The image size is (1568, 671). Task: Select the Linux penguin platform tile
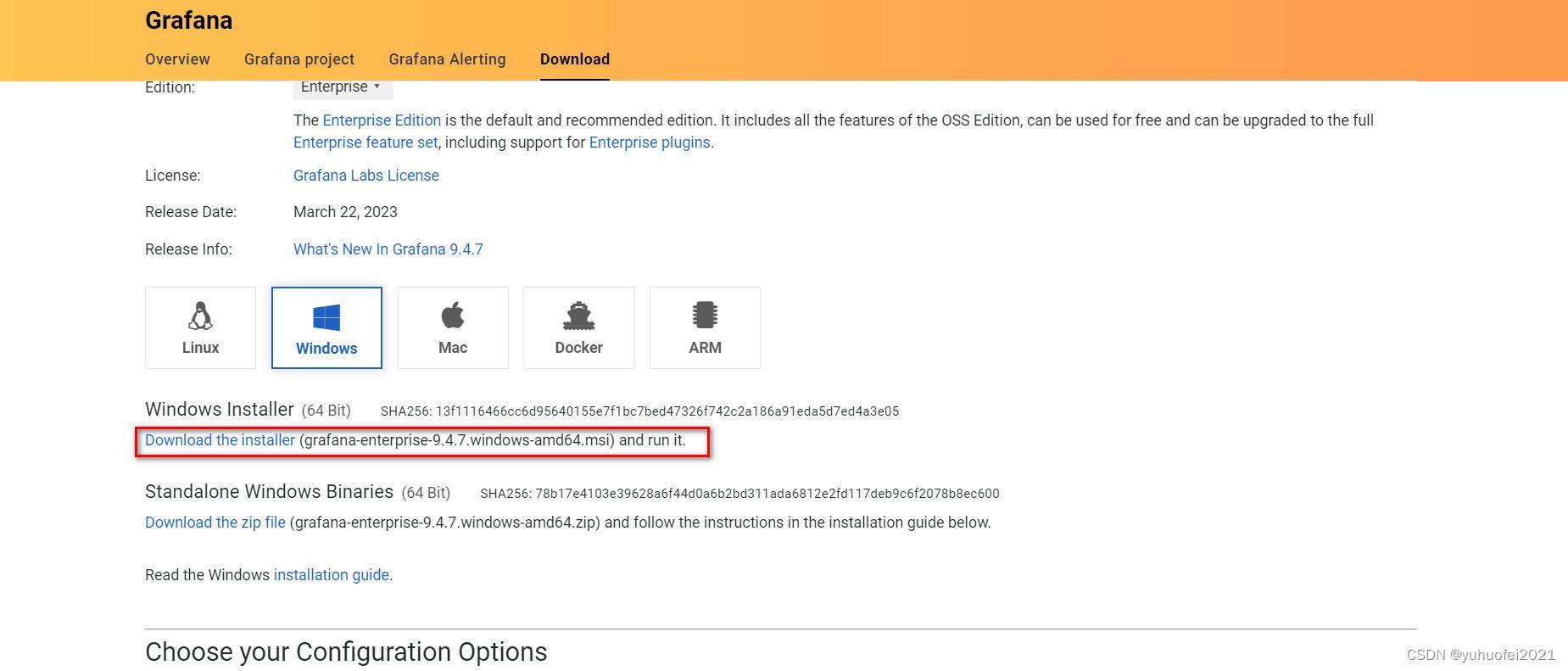(200, 327)
